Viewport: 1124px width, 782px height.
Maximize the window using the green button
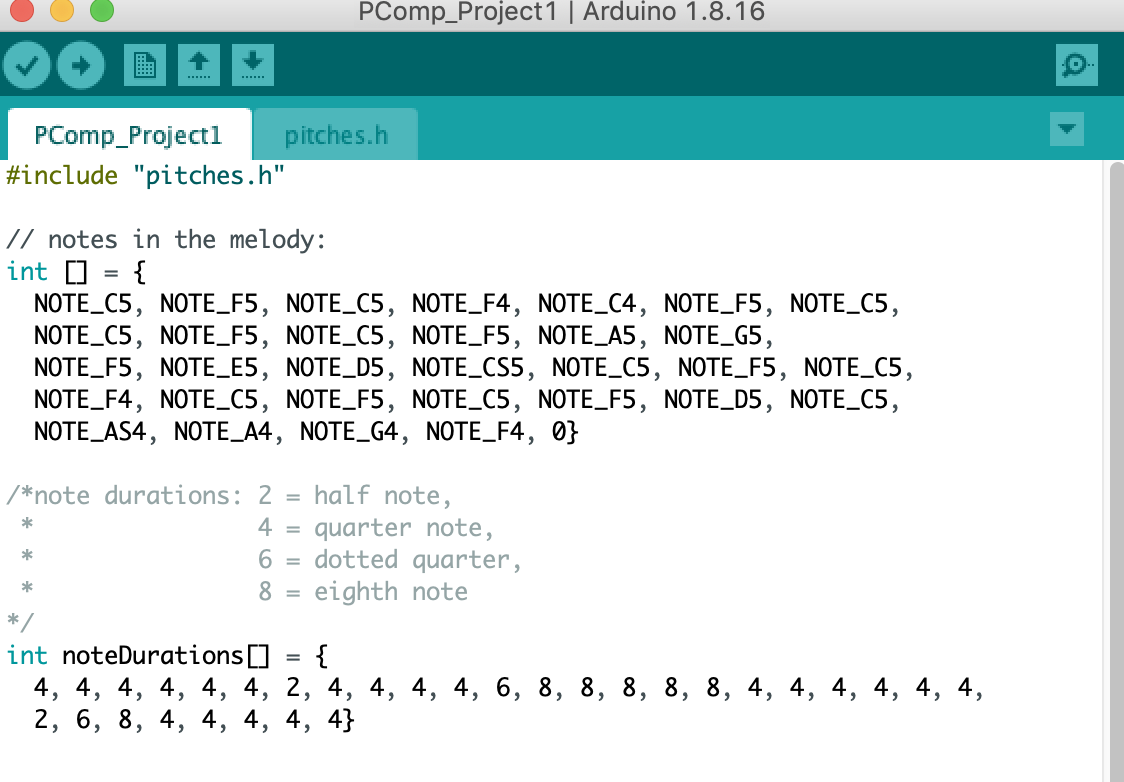102,12
